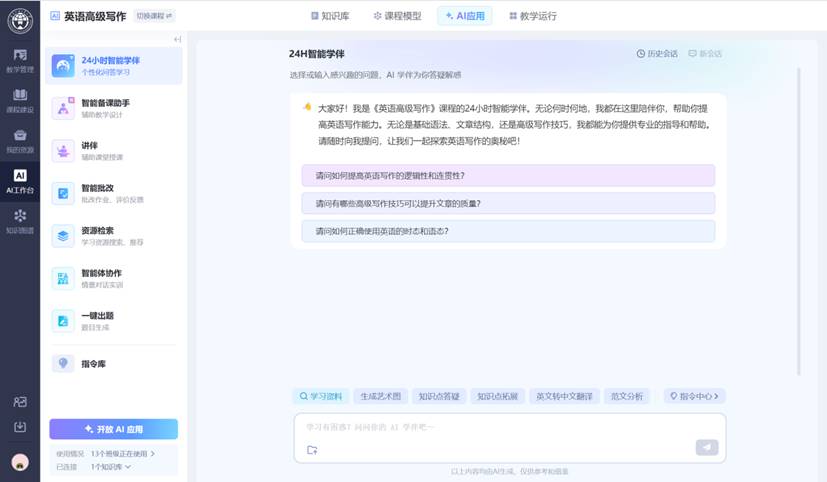Open 课程建设 sidebar icon
Screen dimensions: 827x482
click(19, 100)
